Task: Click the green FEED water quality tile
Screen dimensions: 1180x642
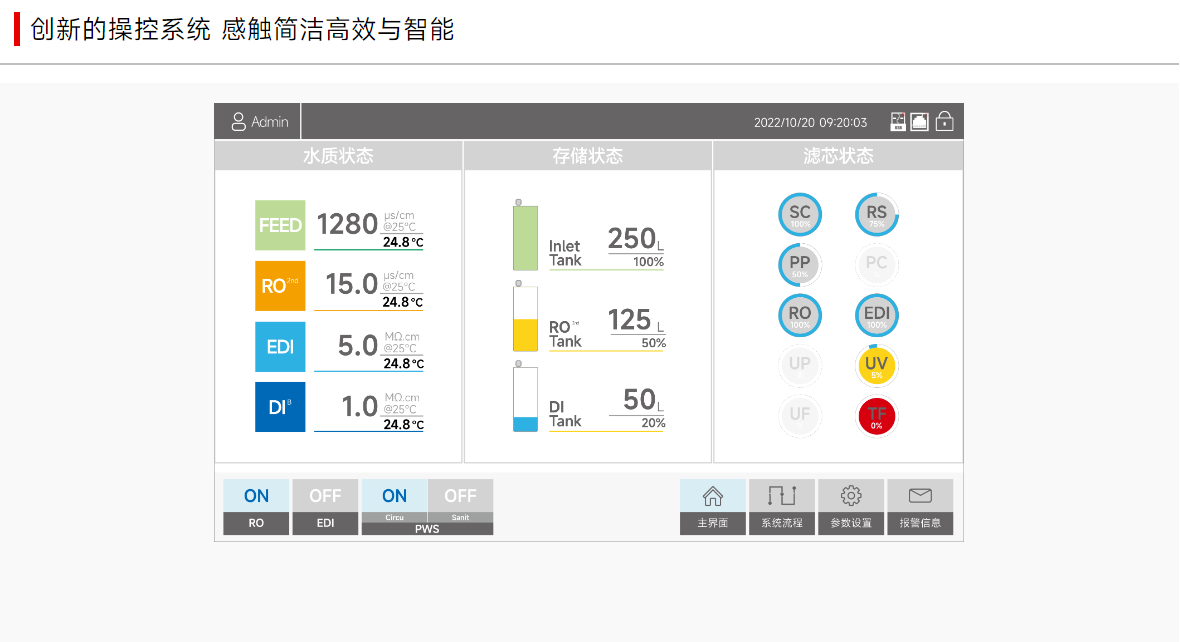Action: coord(280,225)
